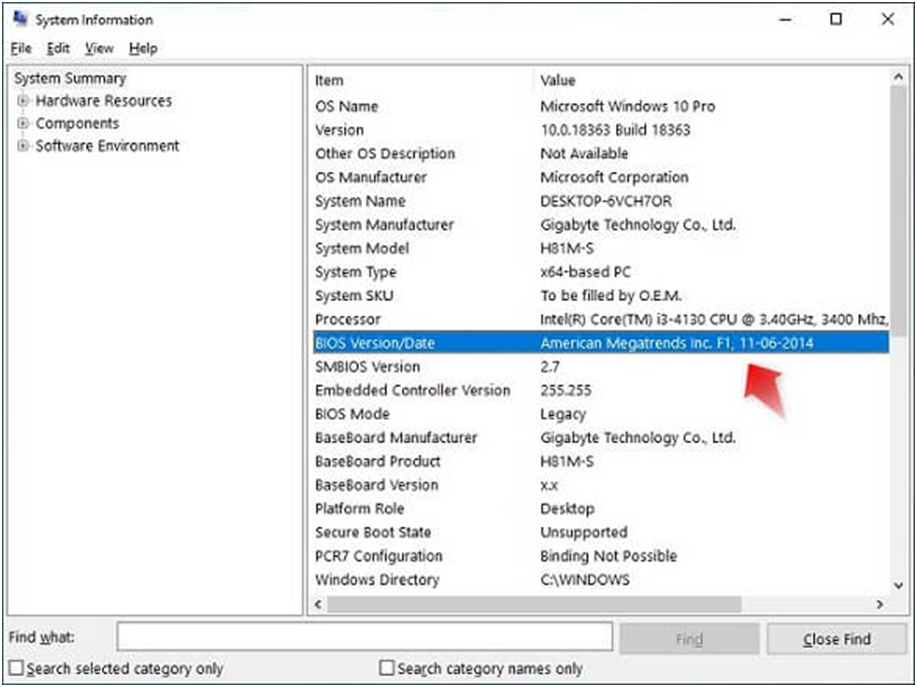Click the vertical scrollbar thumb
This screenshot has width=917, height=687.
[x=898, y=212]
